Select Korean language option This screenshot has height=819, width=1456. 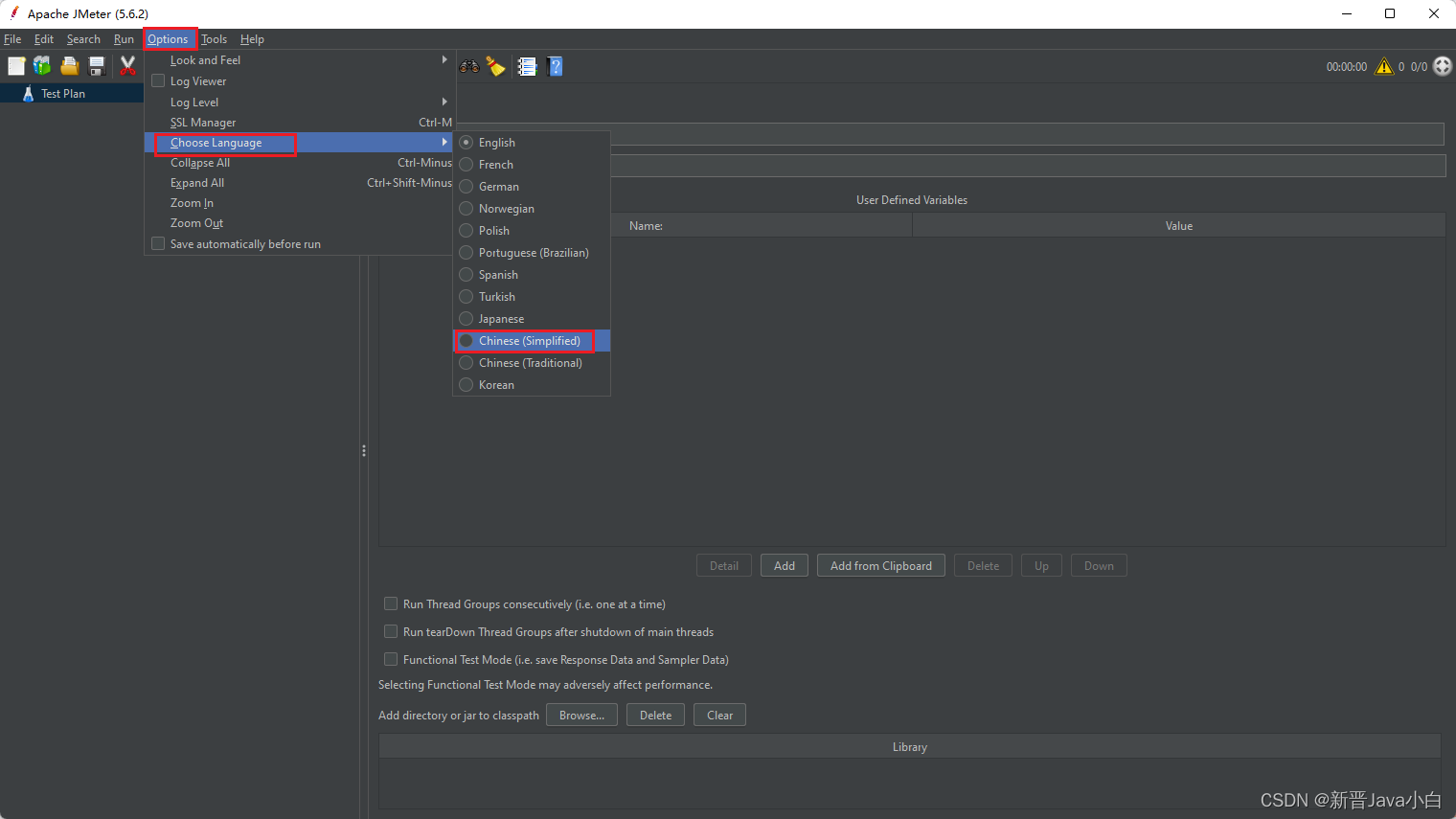(532, 385)
